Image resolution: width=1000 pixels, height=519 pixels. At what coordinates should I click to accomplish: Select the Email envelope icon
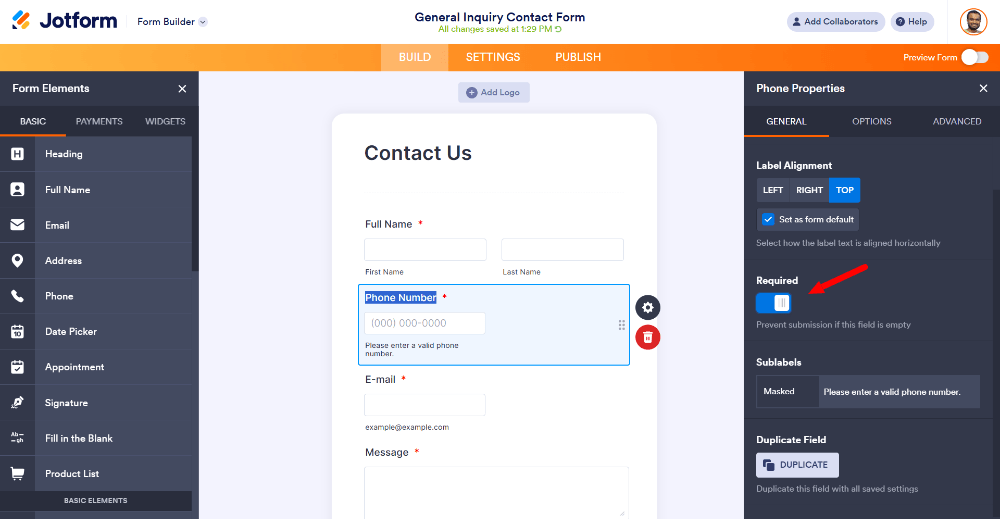[x=17, y=225]
